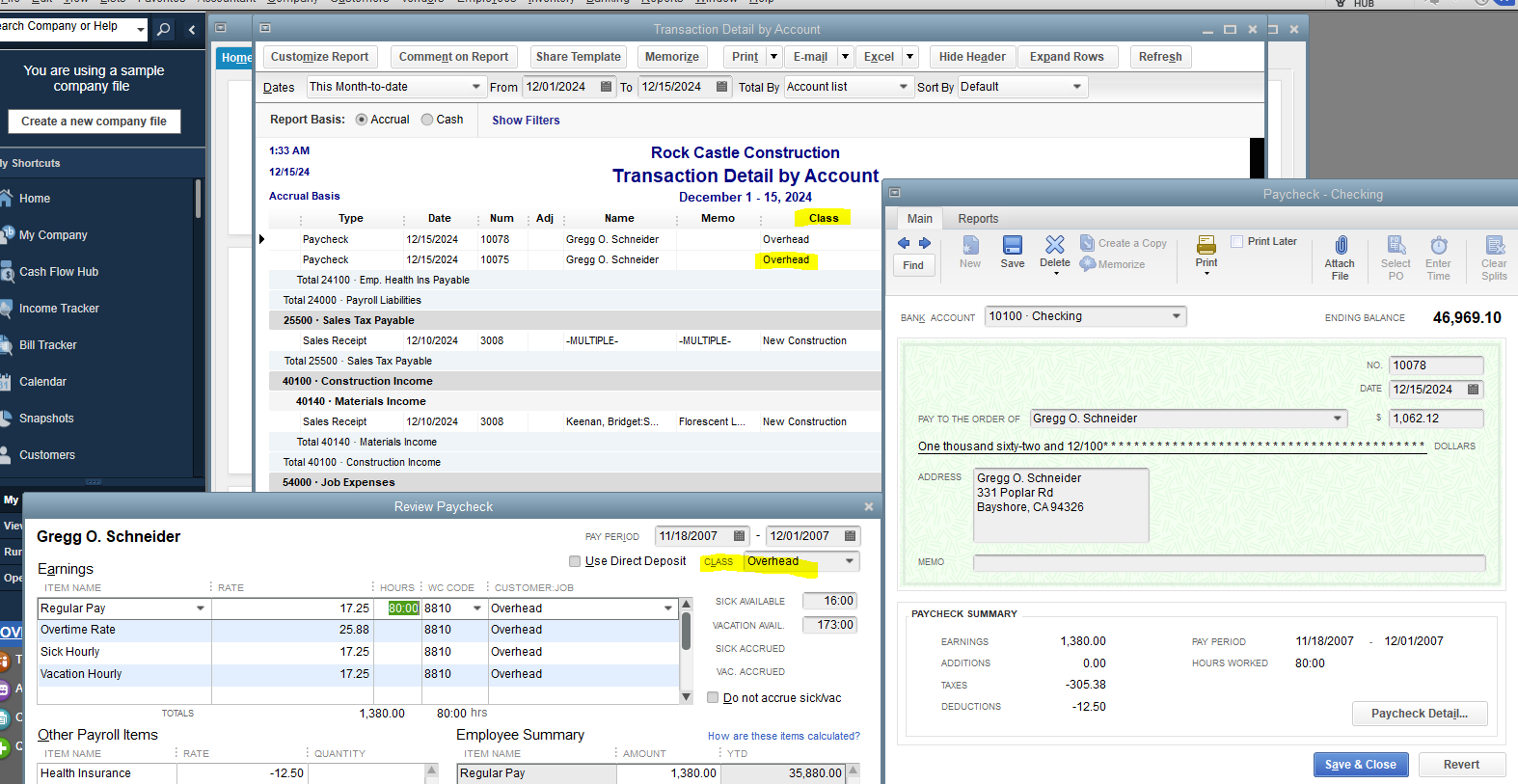
Task: Check the Do not accrue sick/vac box
Action: pyautogui.click(x=713, y=698)
